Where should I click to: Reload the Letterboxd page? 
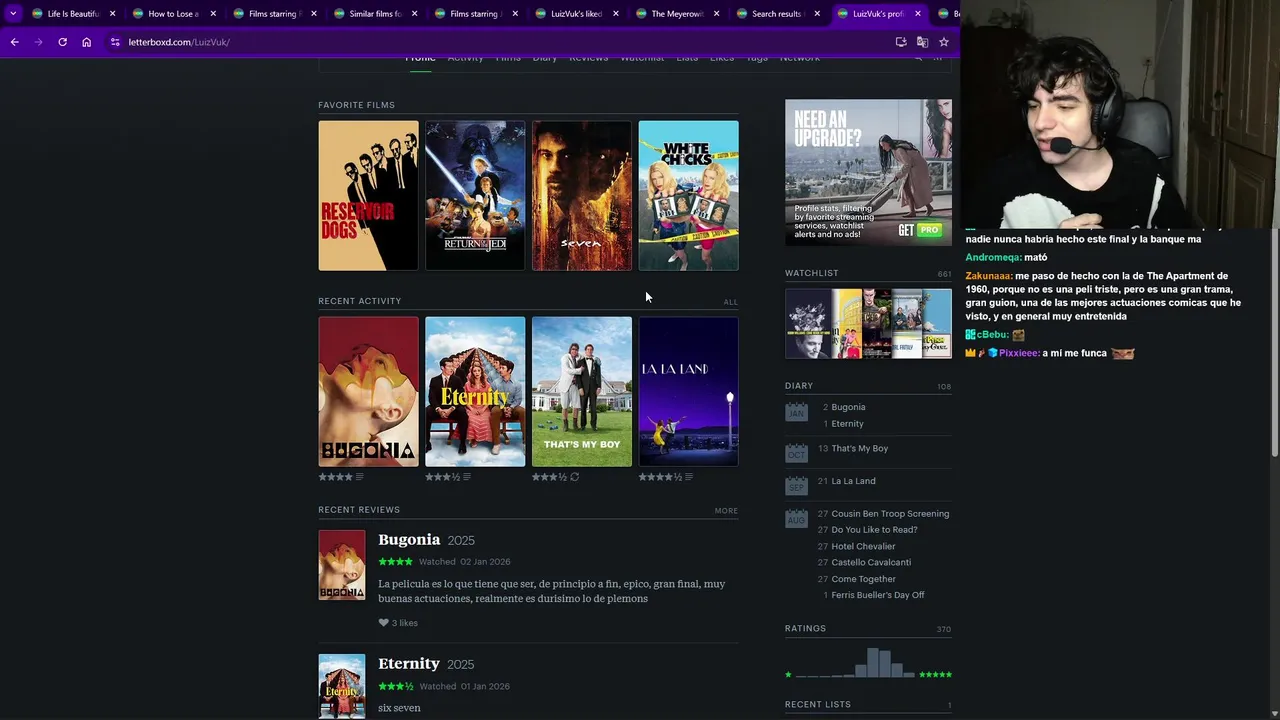tap(62, 42)
